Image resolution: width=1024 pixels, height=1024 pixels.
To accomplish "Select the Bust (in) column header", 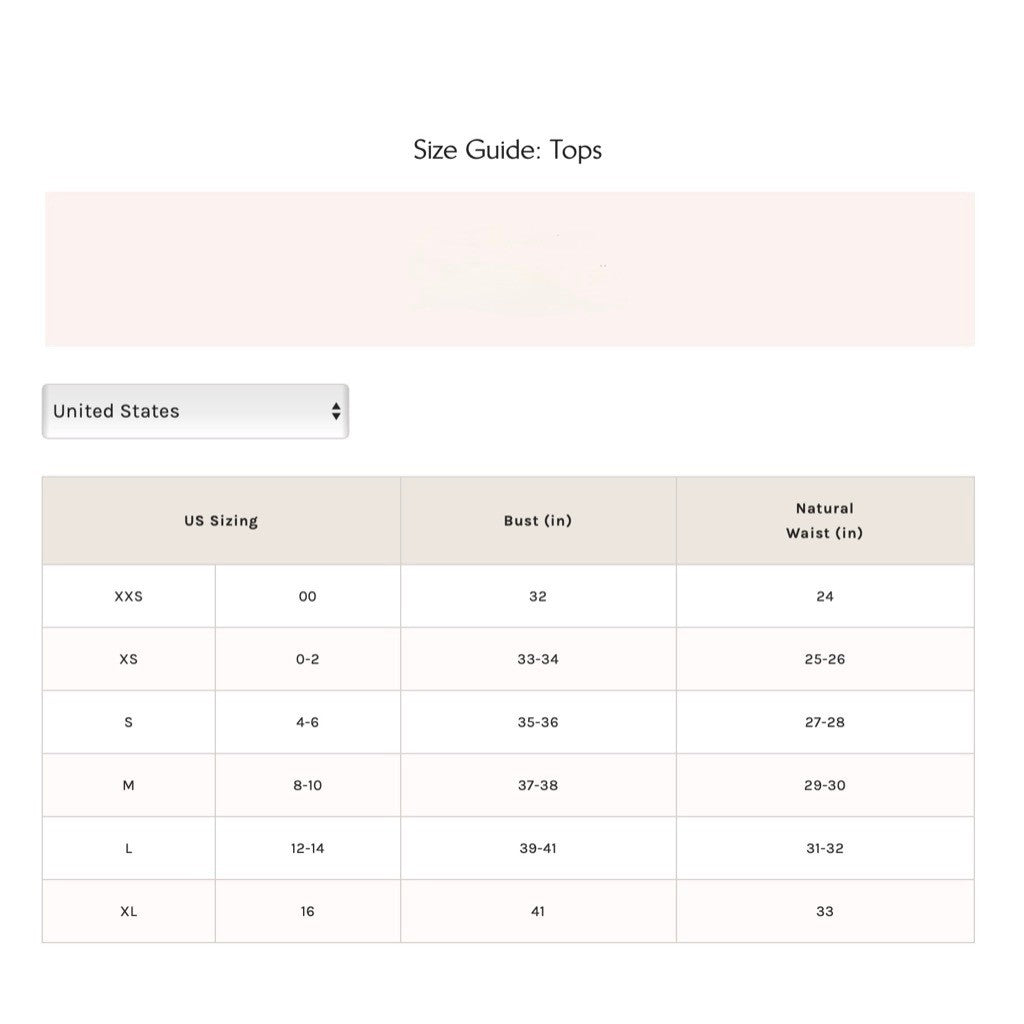I will pos(538,520).
